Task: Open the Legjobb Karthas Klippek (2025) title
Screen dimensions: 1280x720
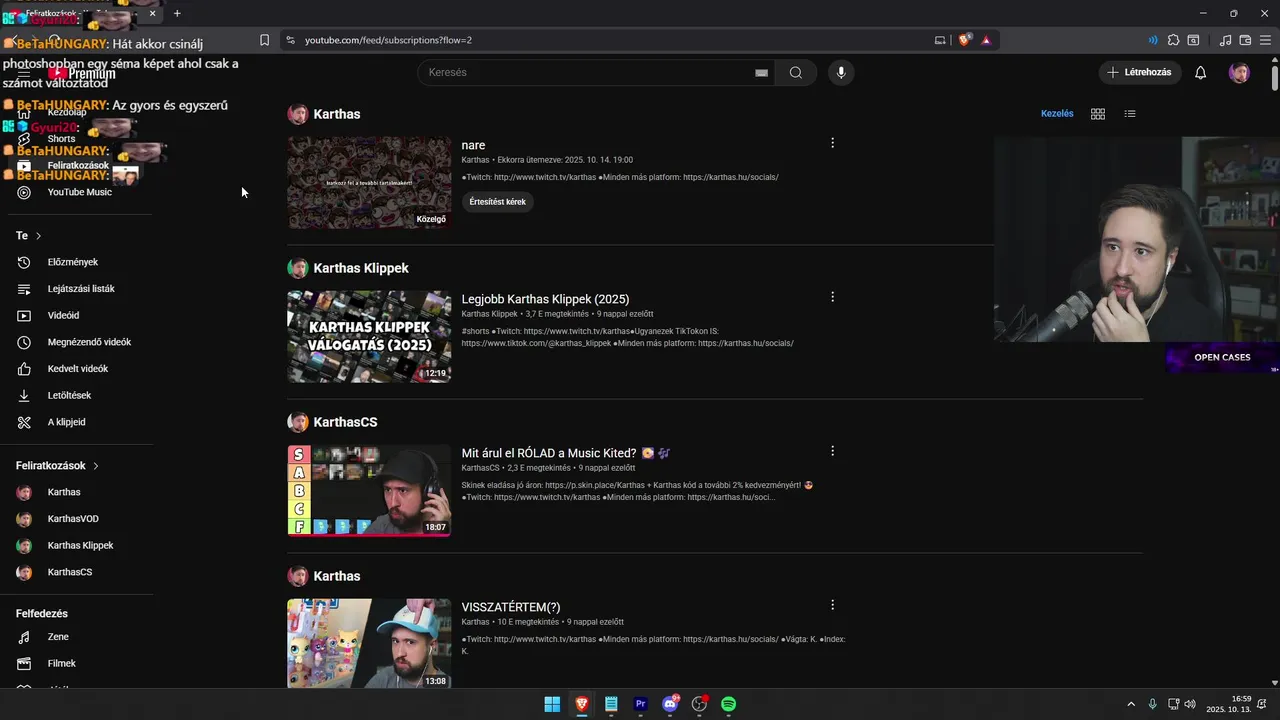Action: pyautogui.click(x=545, y=299)
